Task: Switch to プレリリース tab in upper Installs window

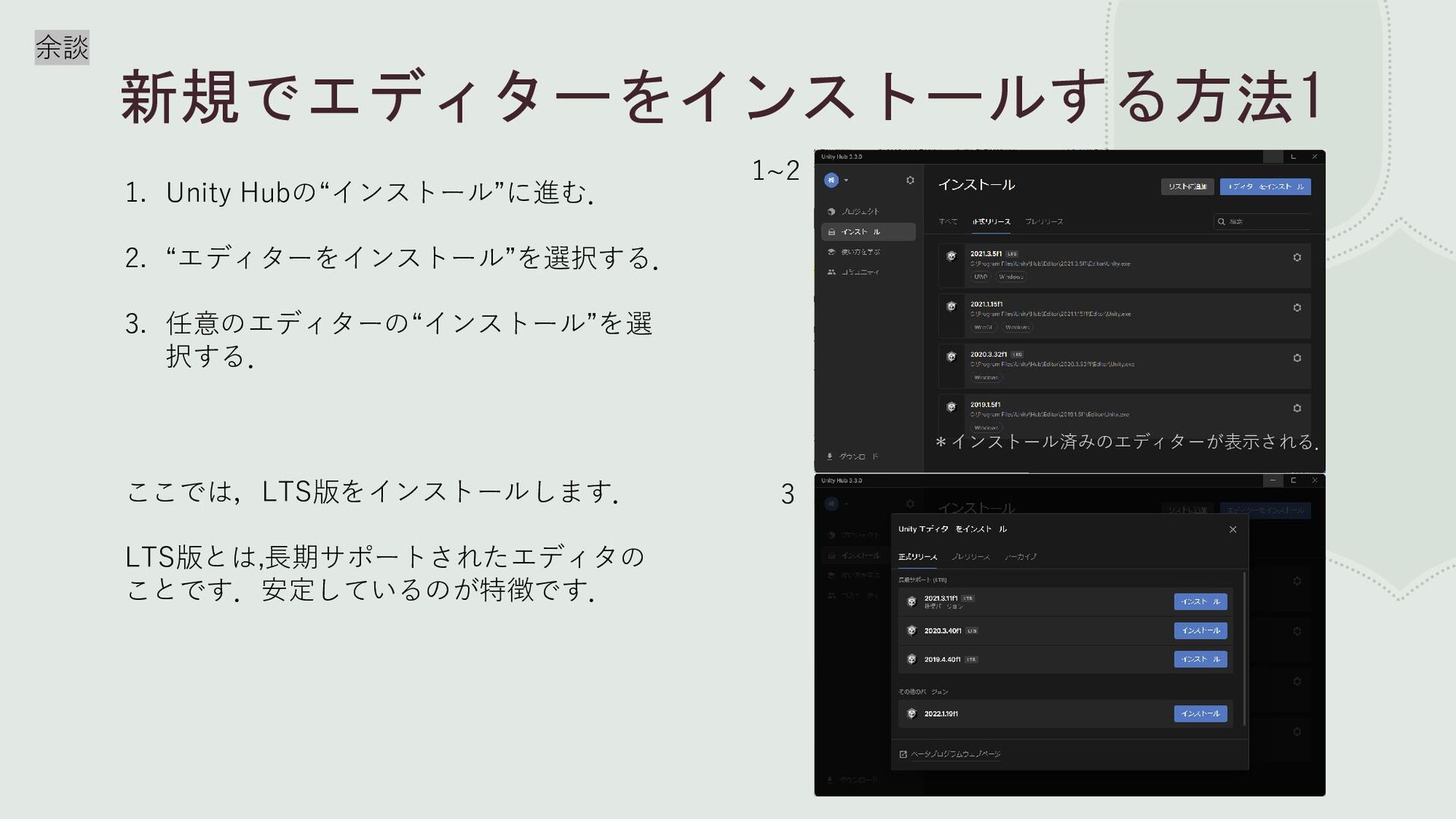Action: coord(1044,221)
